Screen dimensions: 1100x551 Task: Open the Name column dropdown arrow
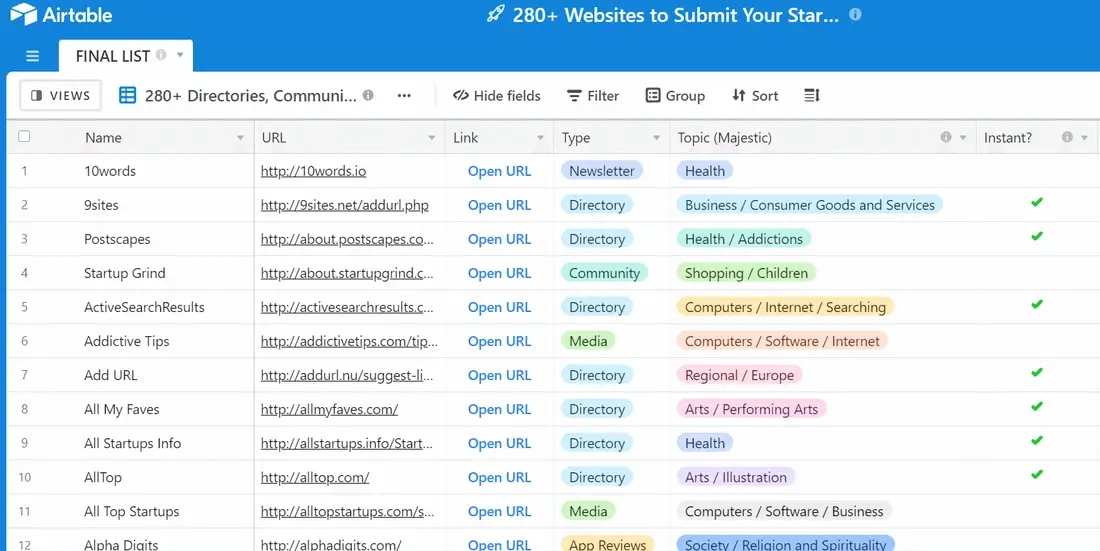tap(241, 138)
